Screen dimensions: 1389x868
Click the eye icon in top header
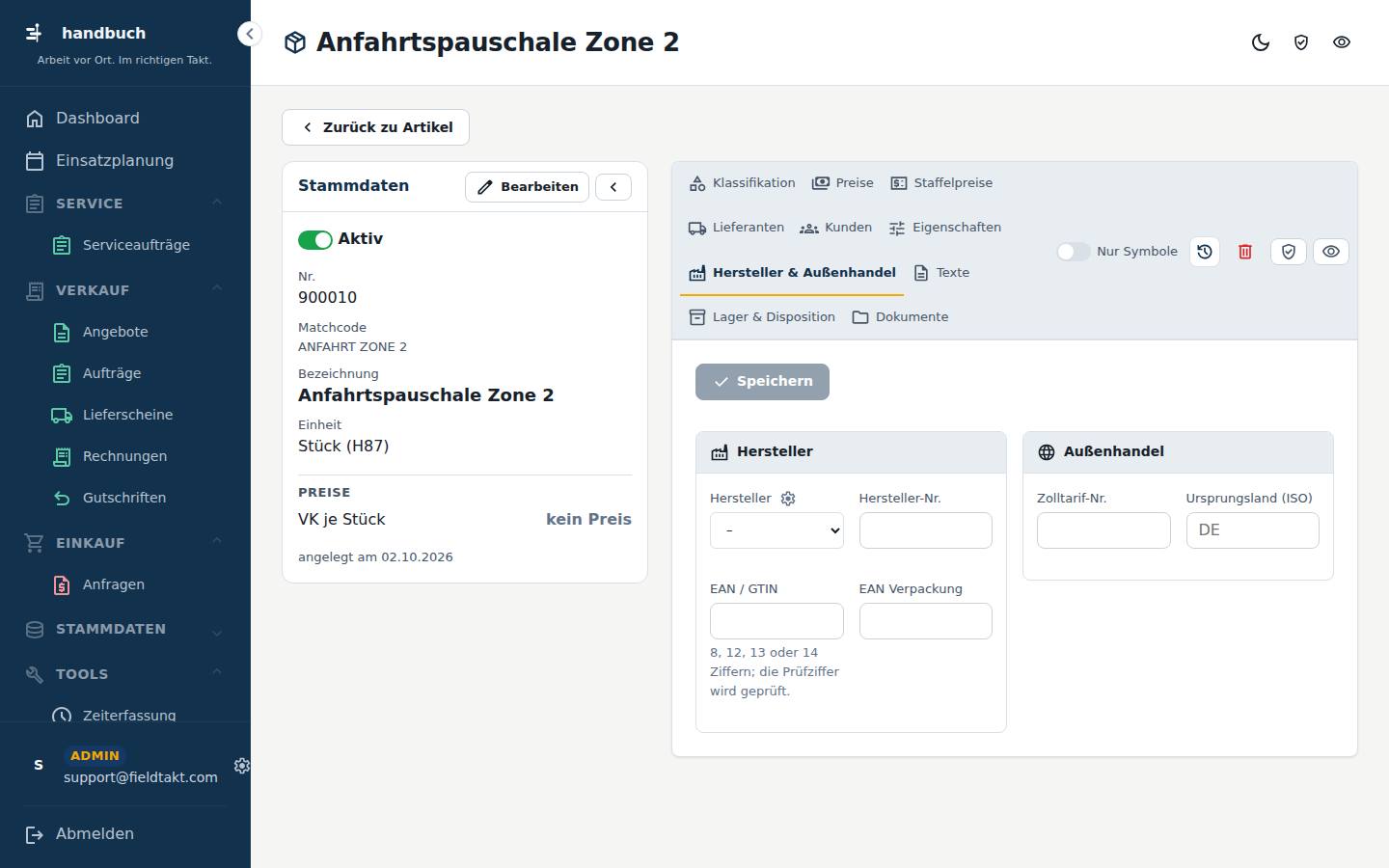(x=1342, y=42)
